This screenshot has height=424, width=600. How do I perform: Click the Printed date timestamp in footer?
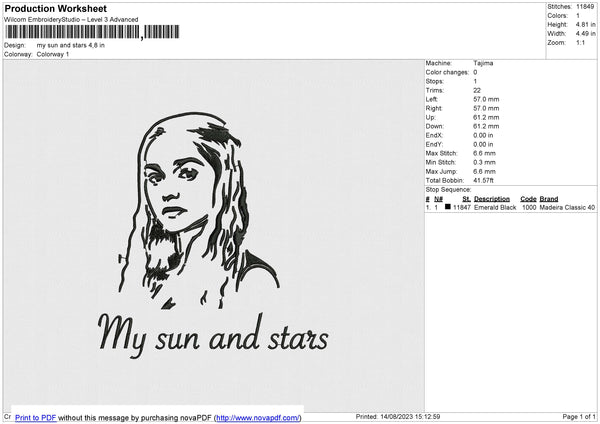[x=398, y=417]
